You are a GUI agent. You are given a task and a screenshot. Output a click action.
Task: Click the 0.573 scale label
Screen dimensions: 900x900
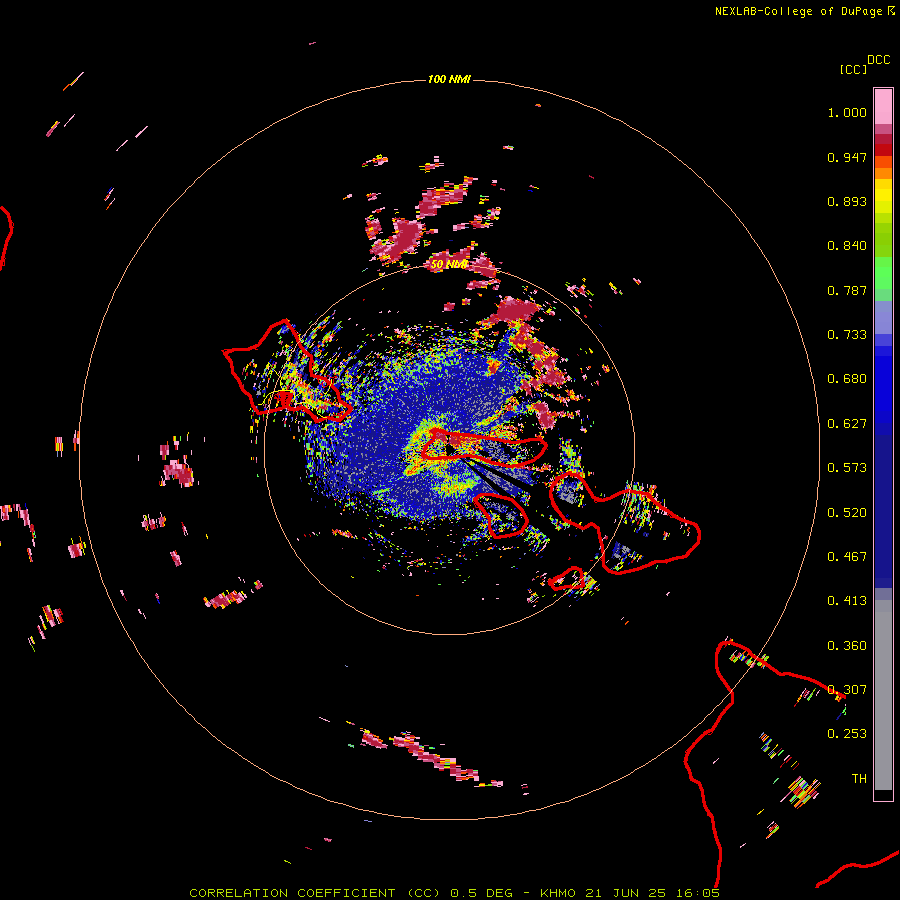pos(847,468)
